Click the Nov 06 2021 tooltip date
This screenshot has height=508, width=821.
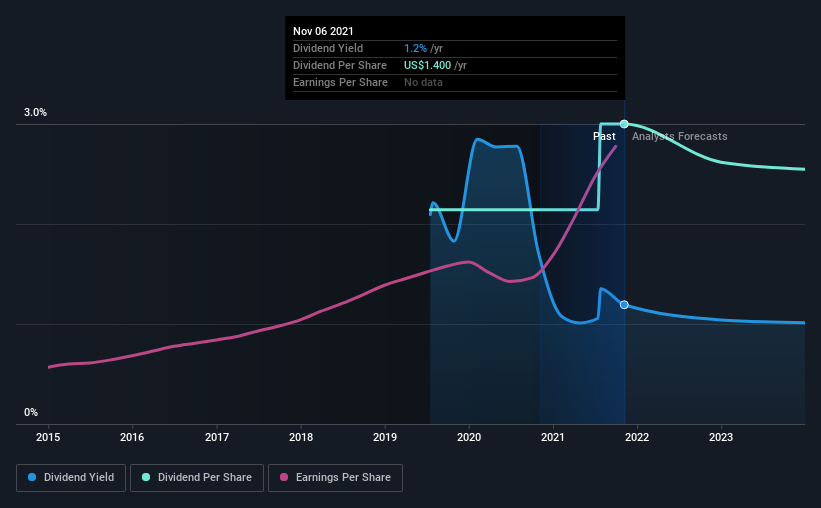323,31
